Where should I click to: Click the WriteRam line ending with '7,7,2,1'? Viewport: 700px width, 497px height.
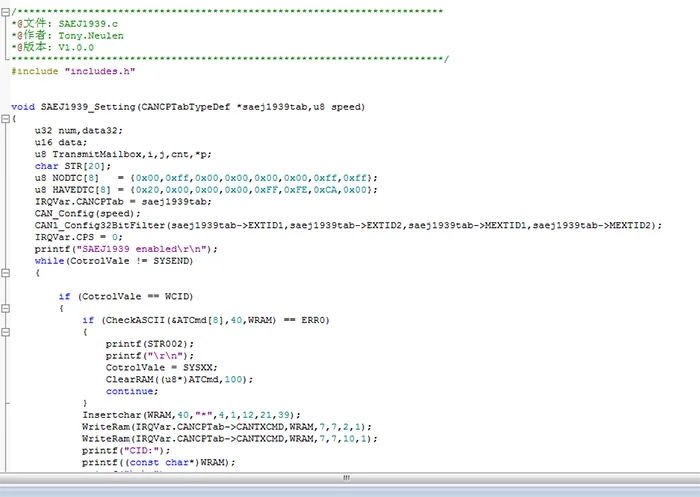(x=227, y=427)
